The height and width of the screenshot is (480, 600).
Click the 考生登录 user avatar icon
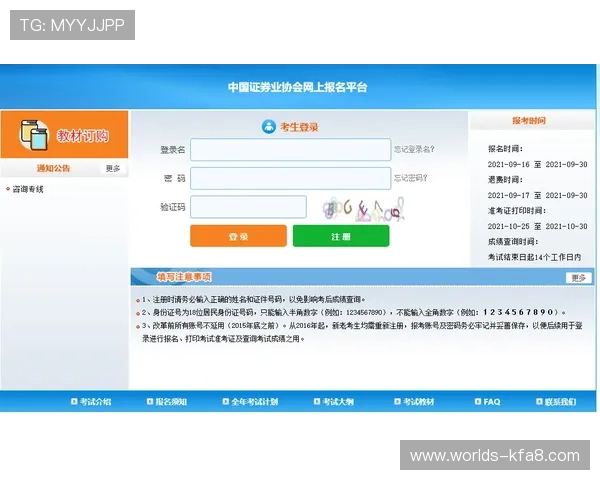269,126
